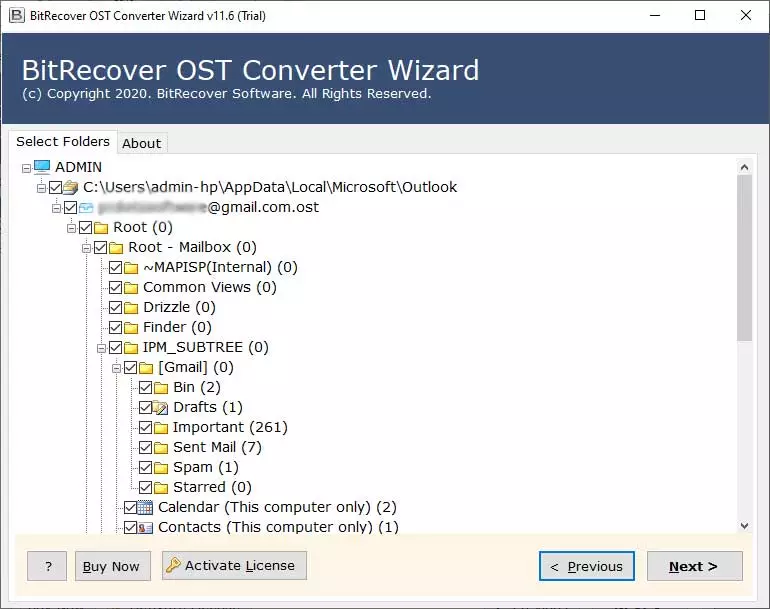Click the Outlook folder path drive icon

(x=71, y=187)
